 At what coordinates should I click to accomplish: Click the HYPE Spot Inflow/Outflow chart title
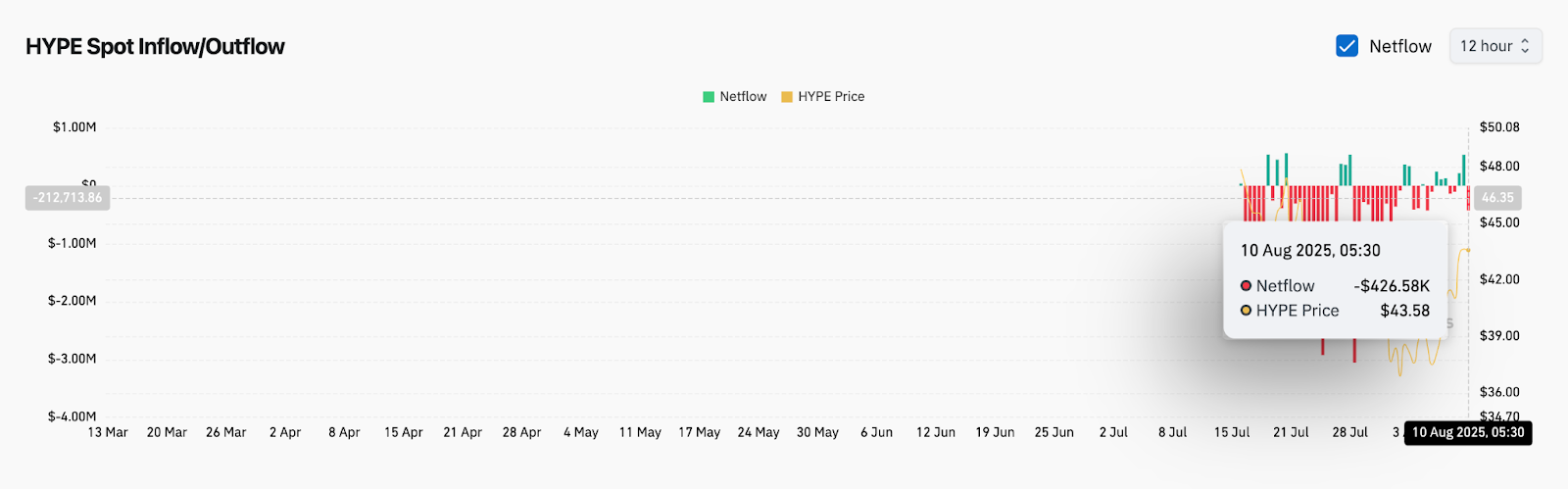[155, 47]
